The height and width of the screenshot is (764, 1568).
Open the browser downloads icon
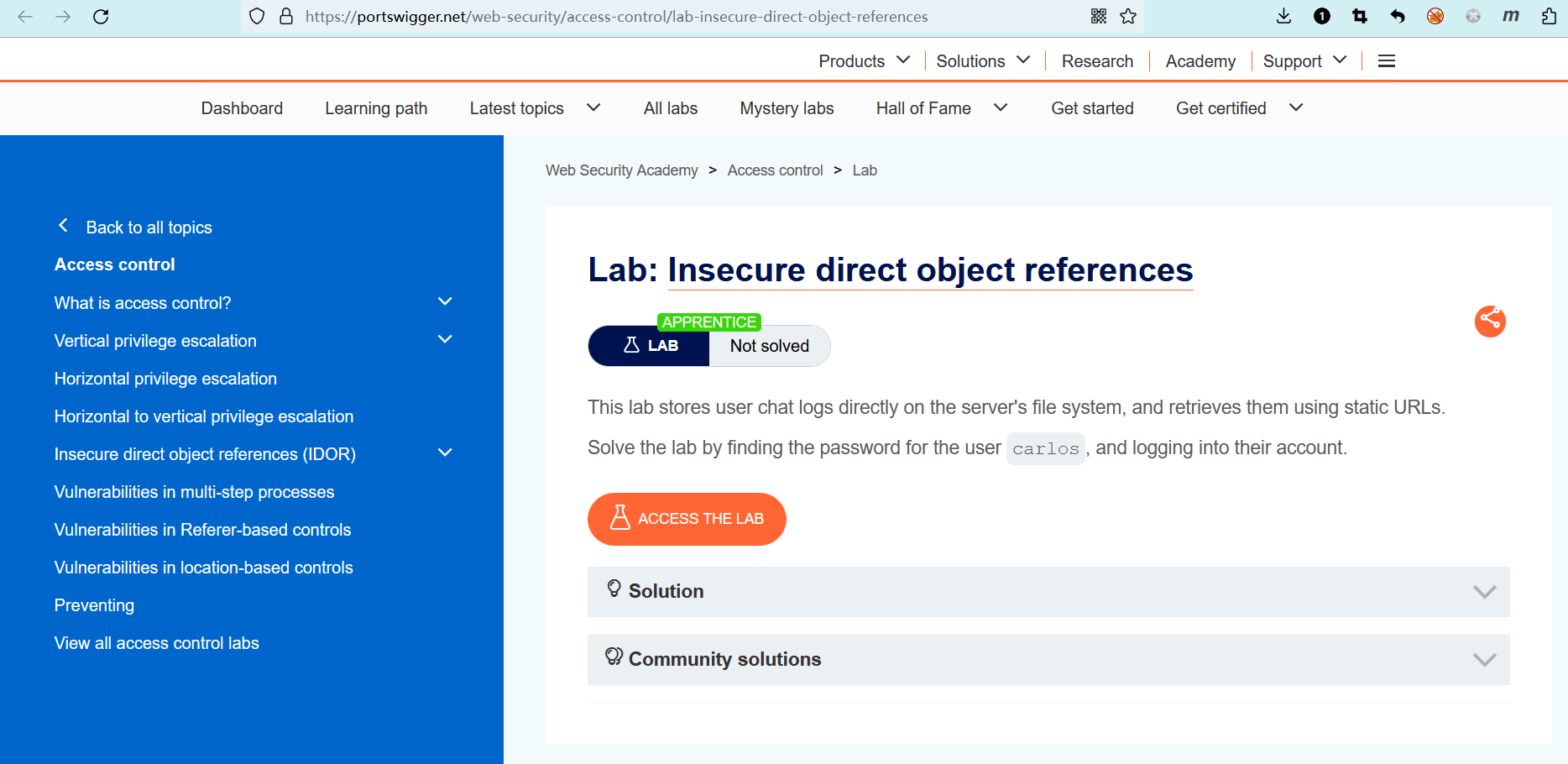[x=1283, y=17]
